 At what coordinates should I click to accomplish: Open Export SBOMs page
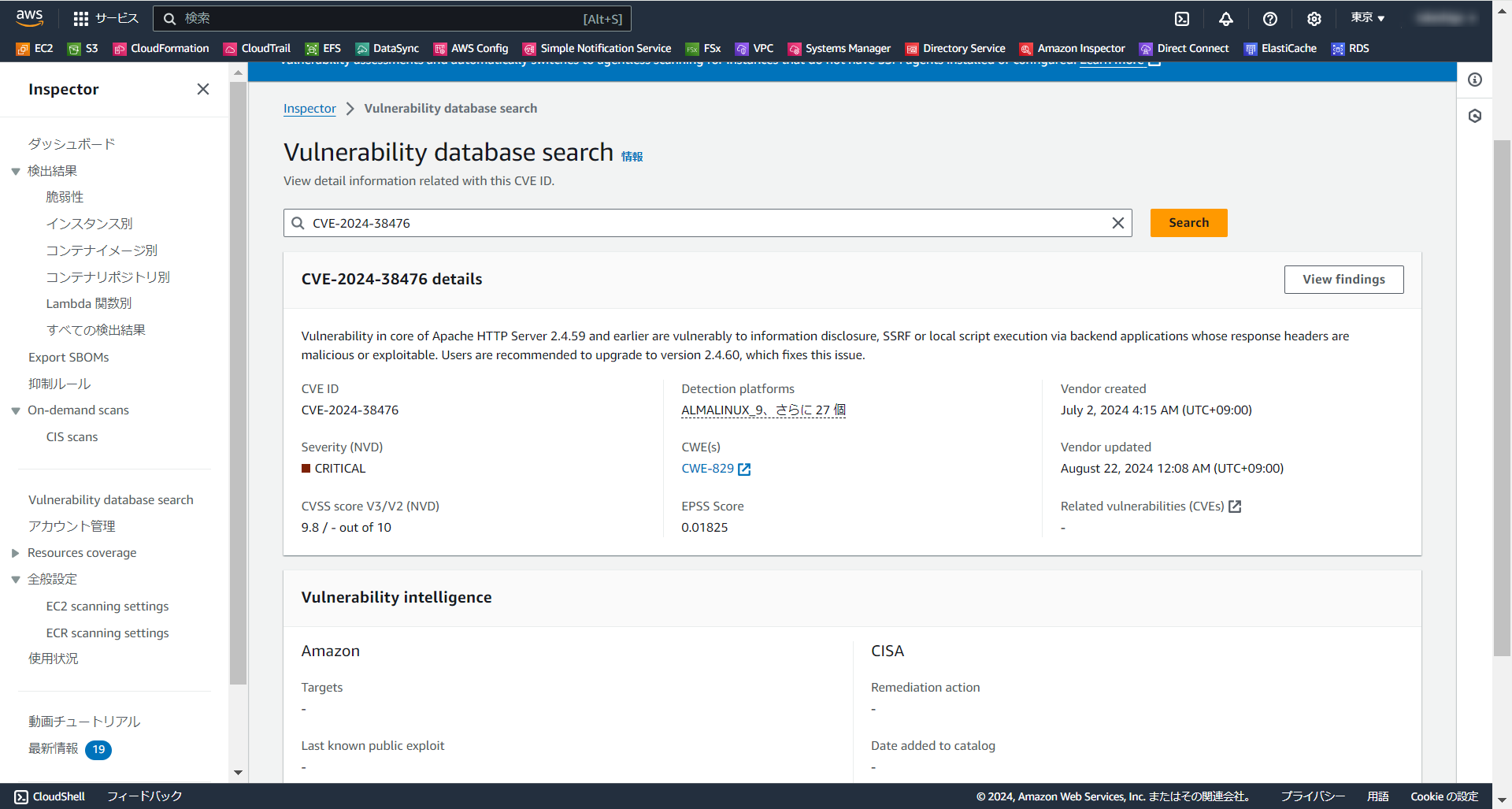tap(69, 358)
